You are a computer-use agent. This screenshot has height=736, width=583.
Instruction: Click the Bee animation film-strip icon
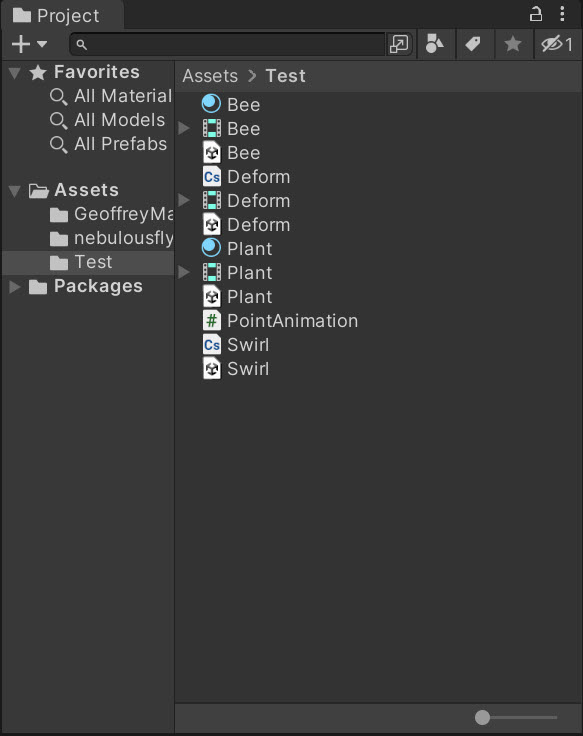211,128
